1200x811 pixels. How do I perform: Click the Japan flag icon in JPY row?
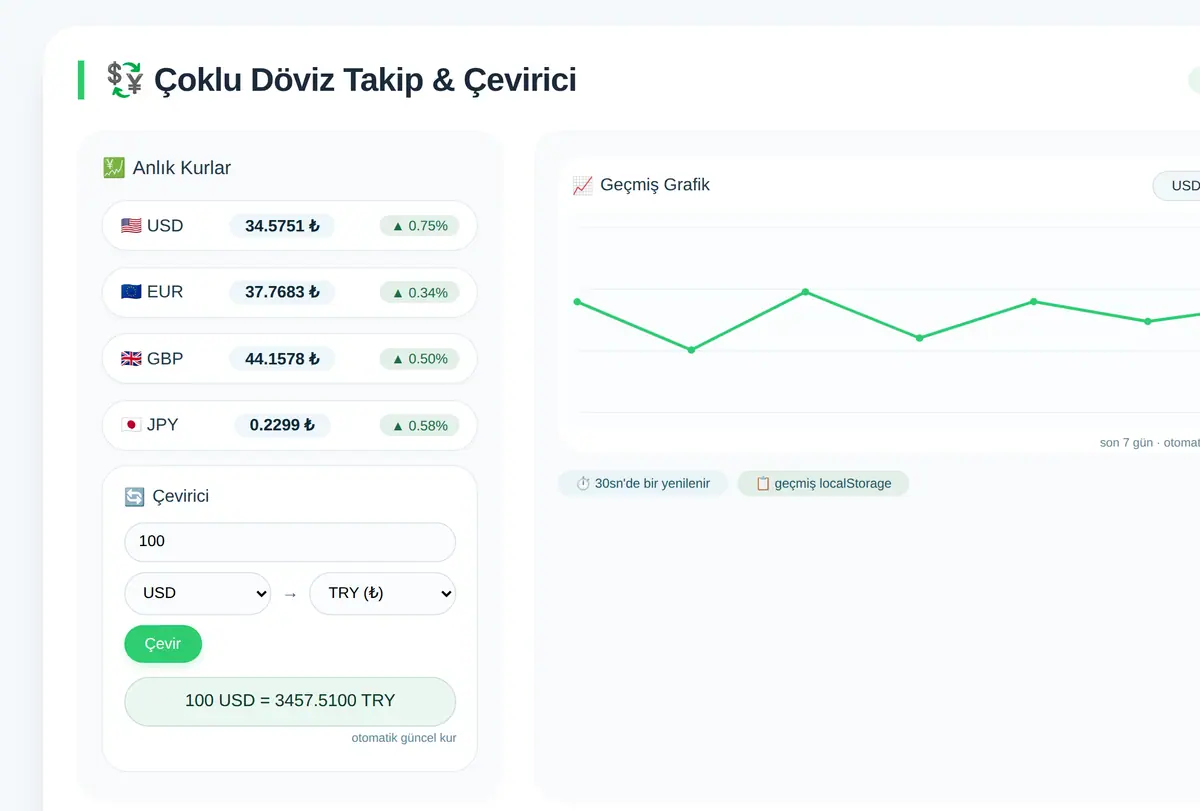click(131, 425)
